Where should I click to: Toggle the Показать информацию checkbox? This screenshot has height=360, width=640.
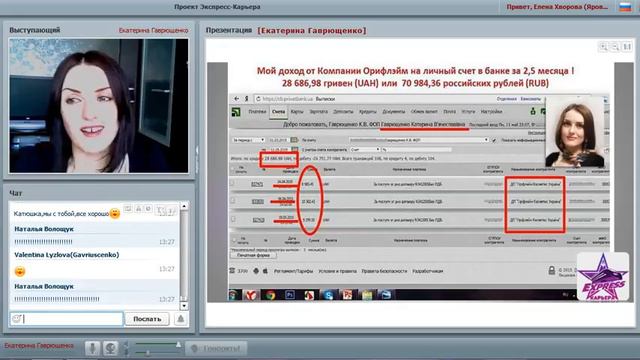[x=494, y=140]
